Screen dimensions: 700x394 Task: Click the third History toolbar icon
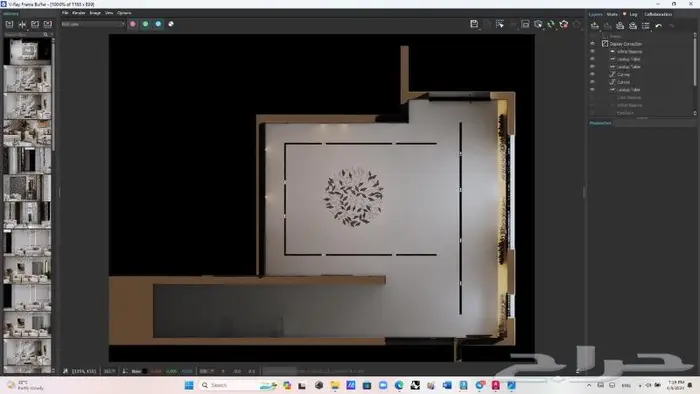35,24
